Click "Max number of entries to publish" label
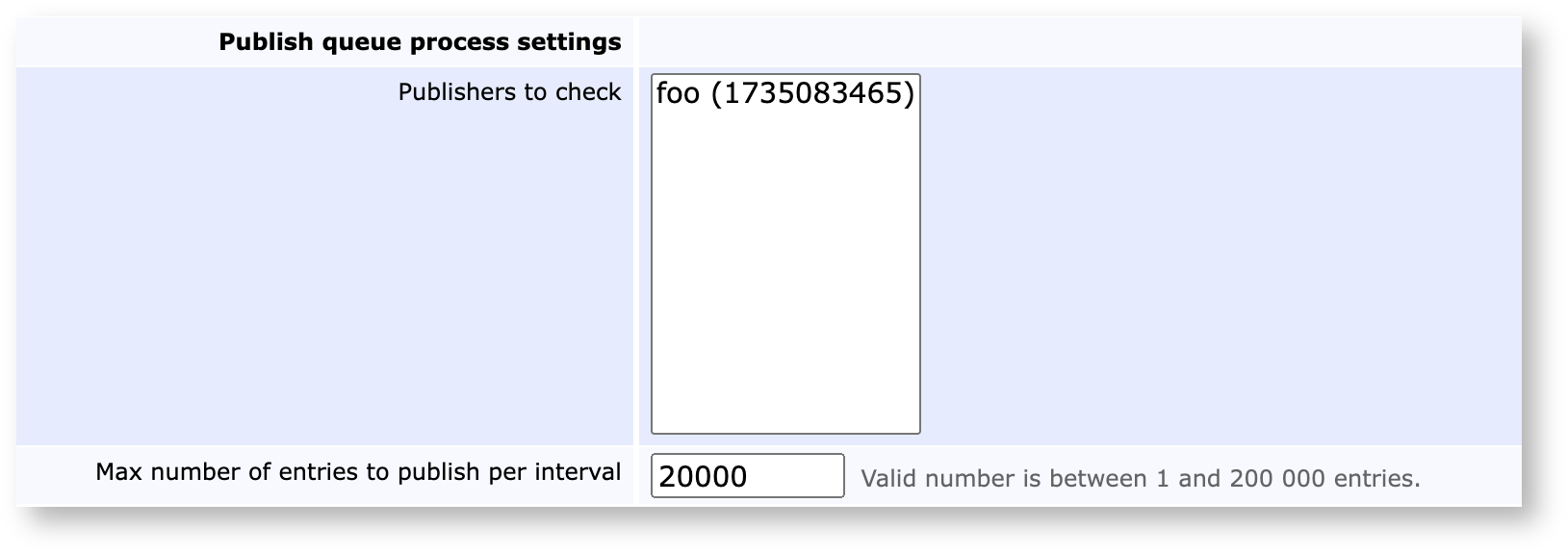This screenshot has width=1568, height=553. point(357,472)
